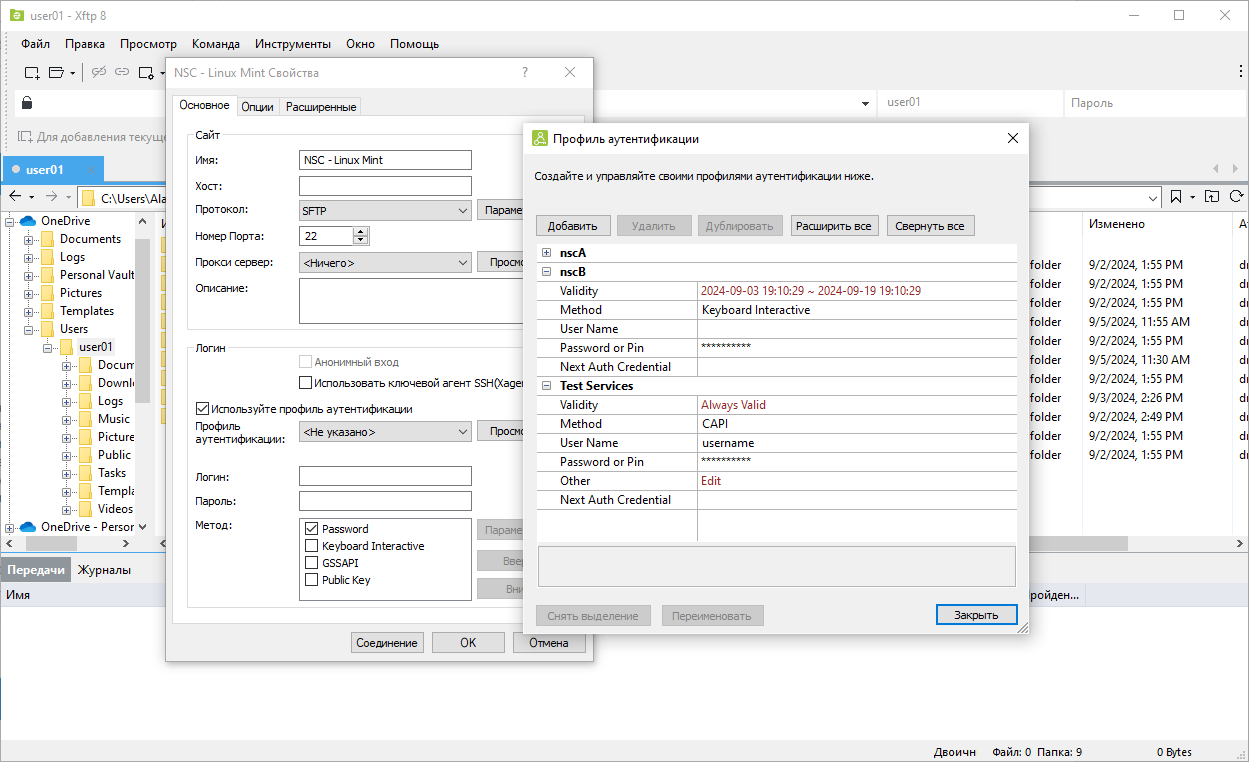Click the padlock icon in address bar
Screen dimensions: 1249x762
point(27,103)
